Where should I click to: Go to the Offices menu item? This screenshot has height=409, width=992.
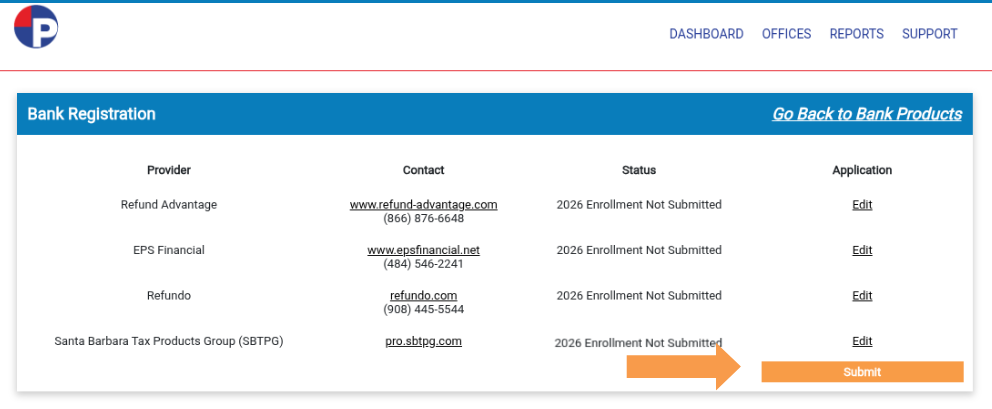[x=786, y=34]
